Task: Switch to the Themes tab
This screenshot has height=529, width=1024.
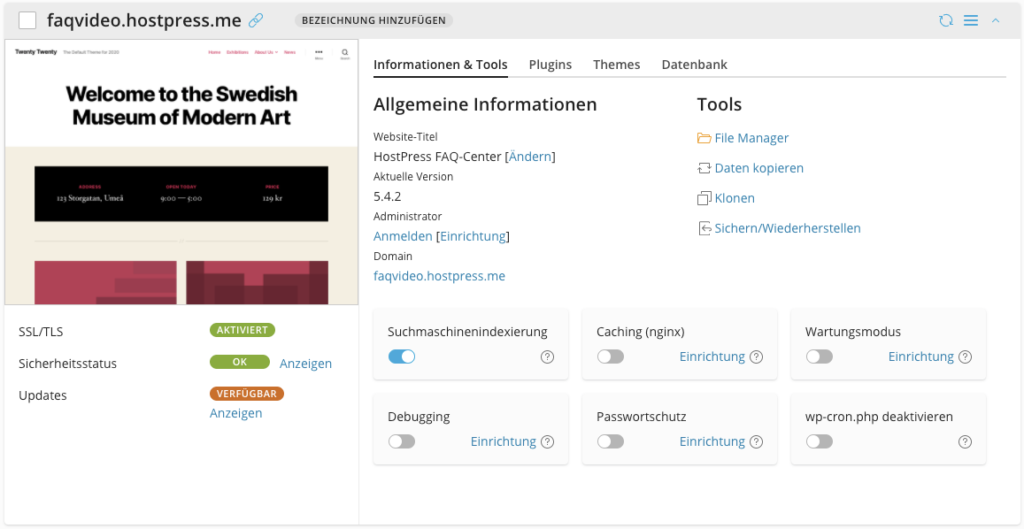Action: click(616, 65)
